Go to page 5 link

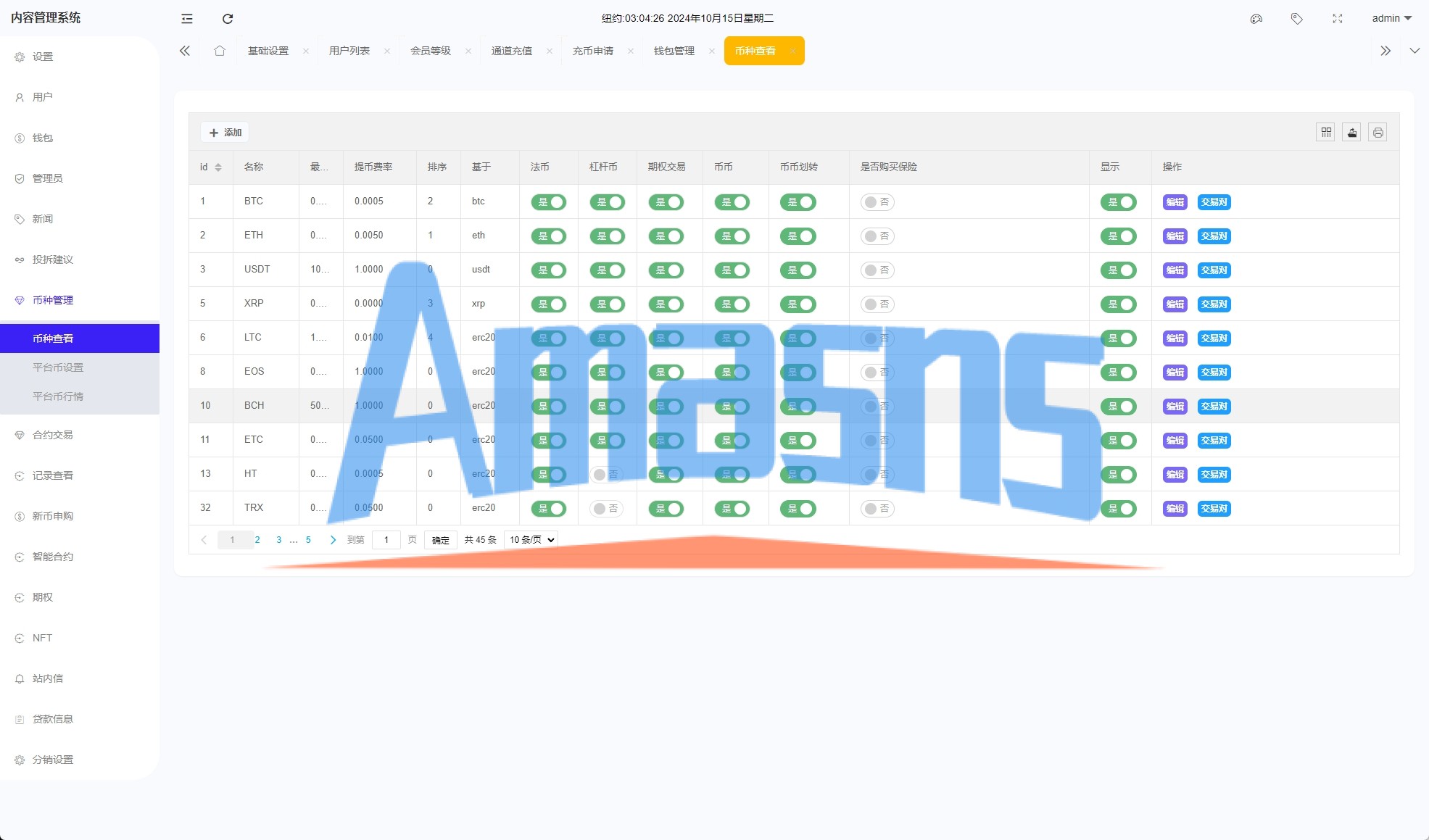(308, 540)
